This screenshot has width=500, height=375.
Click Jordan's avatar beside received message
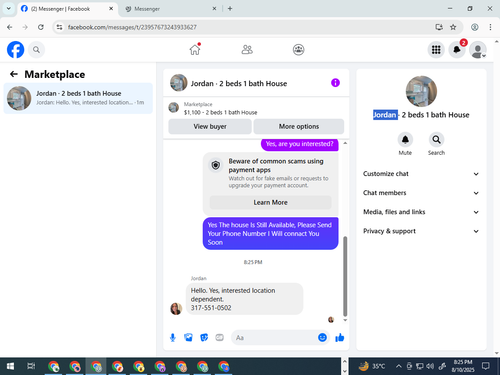tap(176, 309)
